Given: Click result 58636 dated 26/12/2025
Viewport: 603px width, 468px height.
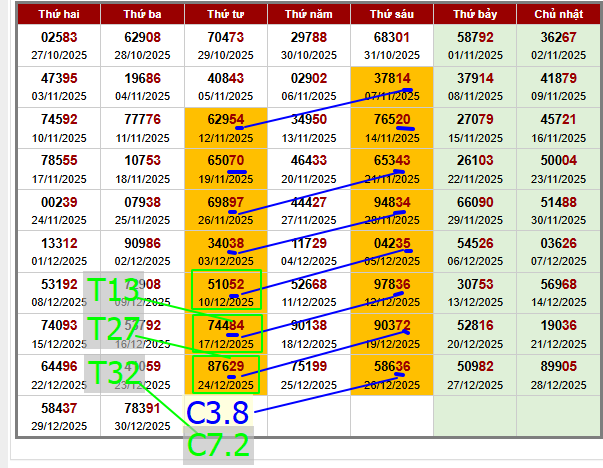Looking at the screenshot, I should tap(391, 366).
